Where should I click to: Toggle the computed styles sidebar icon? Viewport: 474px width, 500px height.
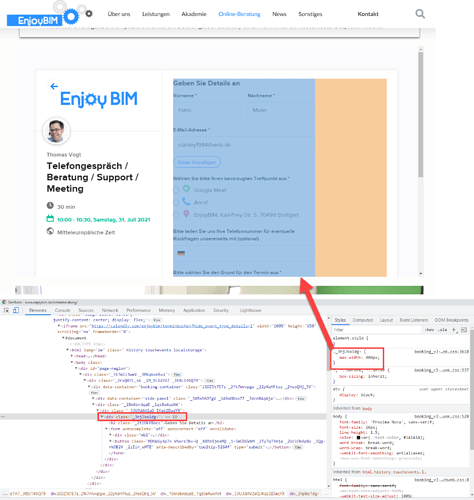[464, 330]
